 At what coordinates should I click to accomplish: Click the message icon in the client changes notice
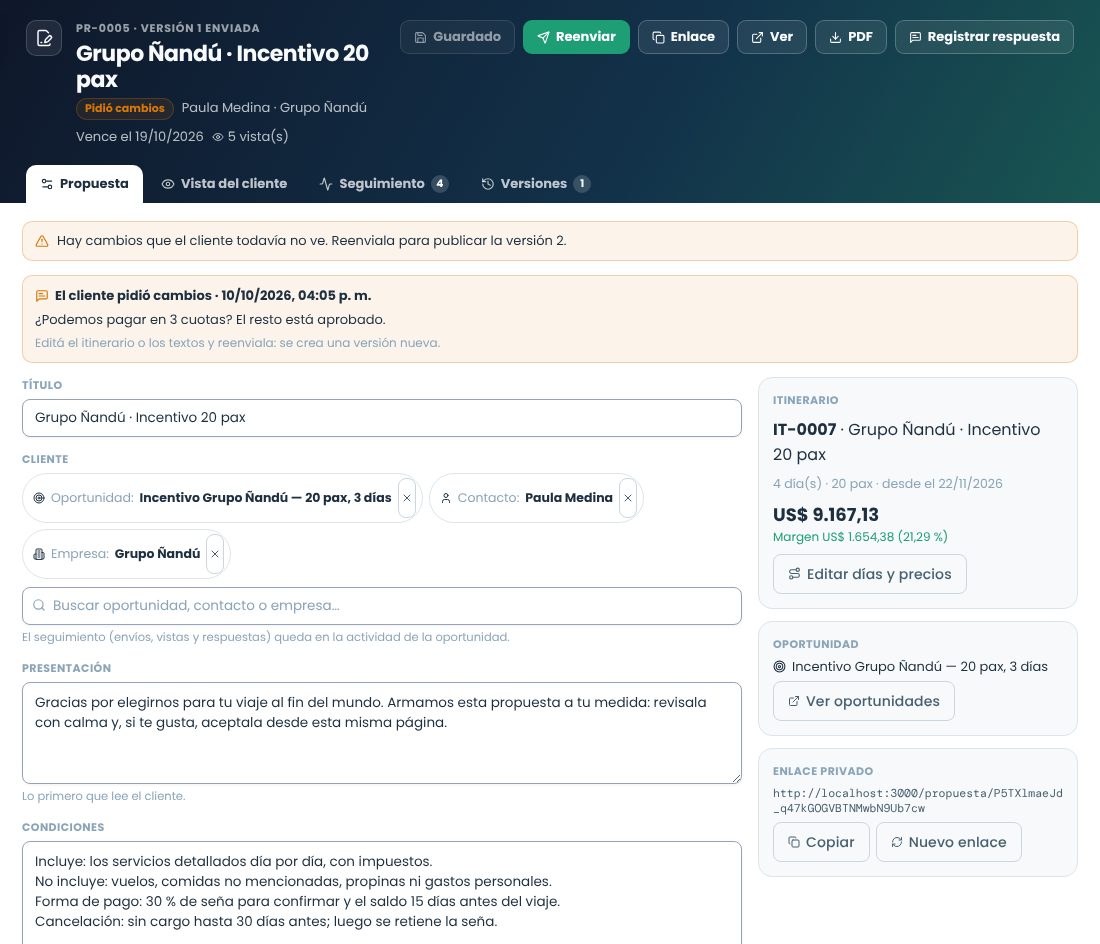(42, 296)
